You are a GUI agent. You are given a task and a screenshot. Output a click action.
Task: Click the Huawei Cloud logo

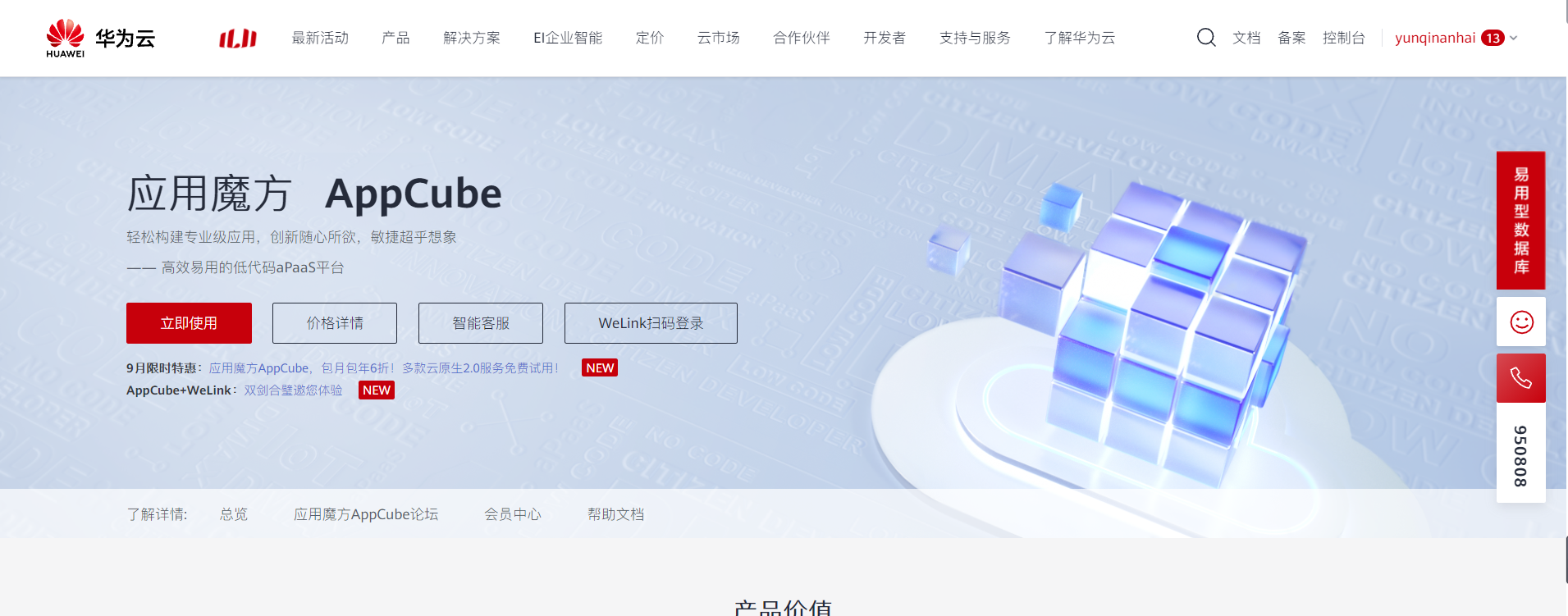pyautogui.click(x=100, y=38)
